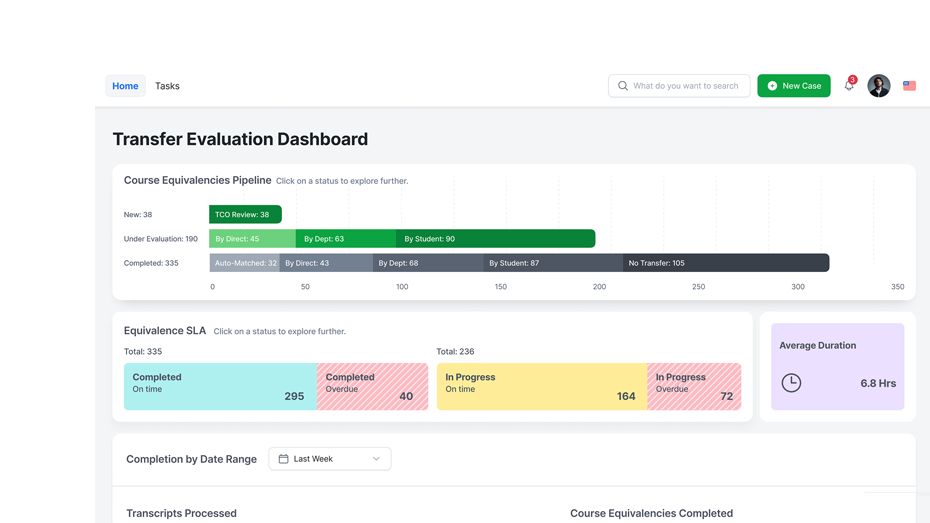This screenshot has height=523, width=930.
Task: Open the Completed On time 295 card
Action: [221, 387]
